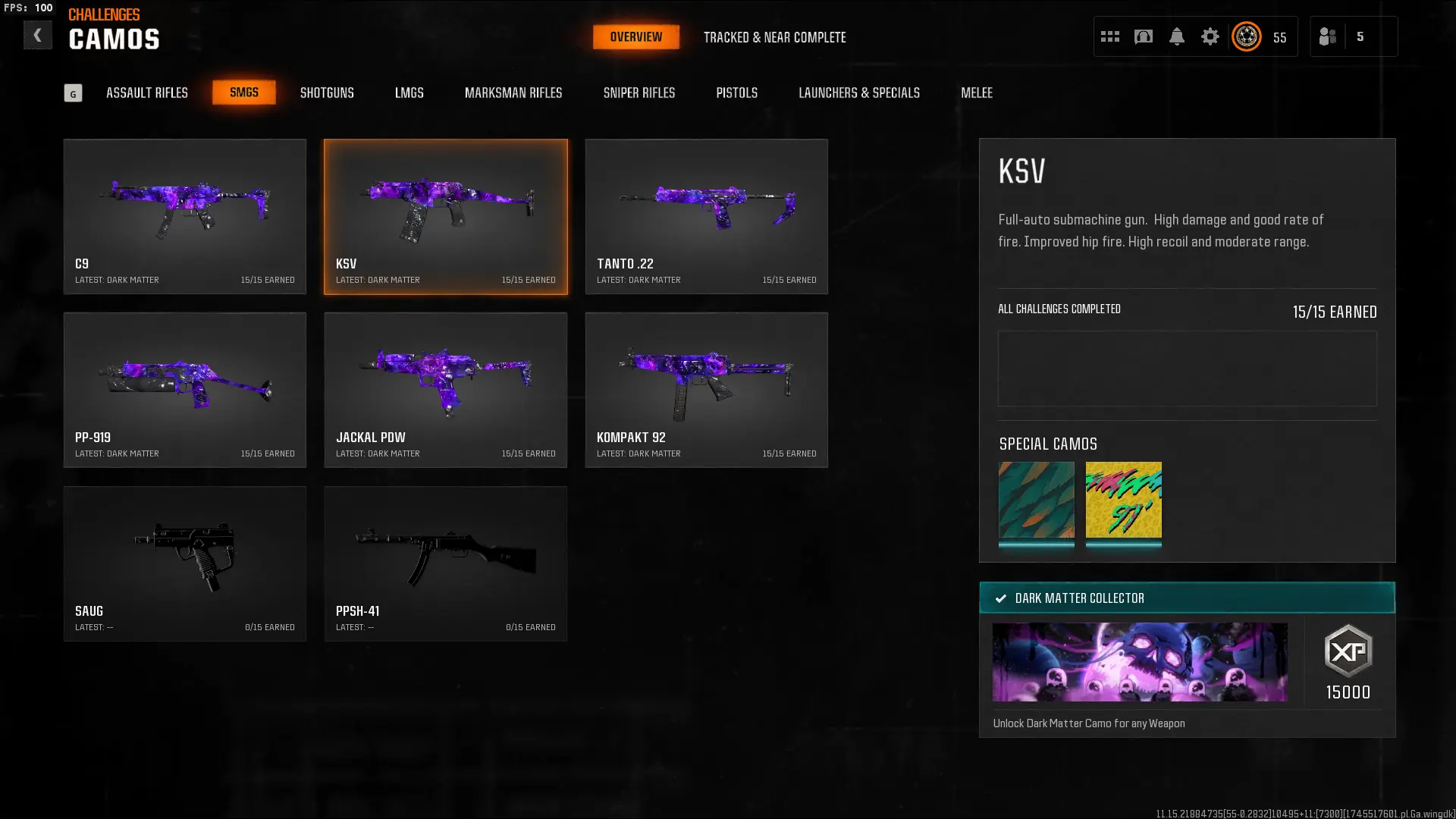This screenshot has height=819, width=1456.
Task: Select the Saug weapon card
Action: [185, 563]
